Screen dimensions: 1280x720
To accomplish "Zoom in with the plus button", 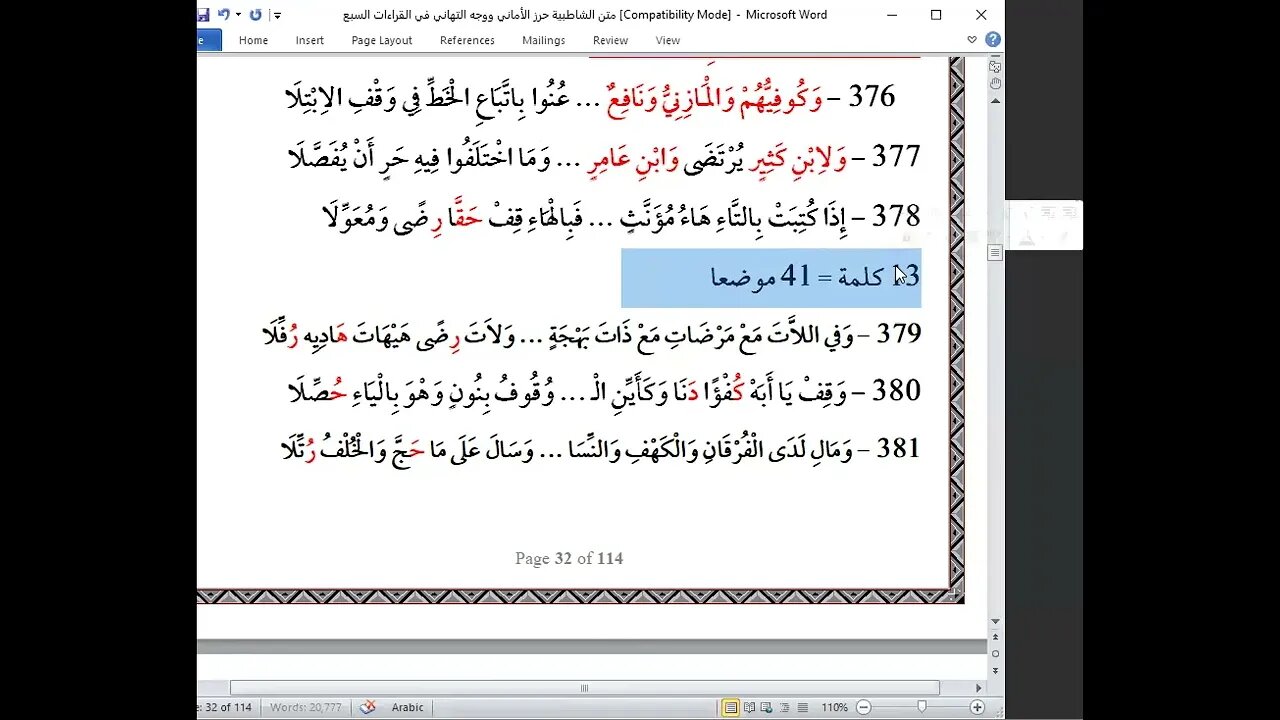I will tap(977, 707).
